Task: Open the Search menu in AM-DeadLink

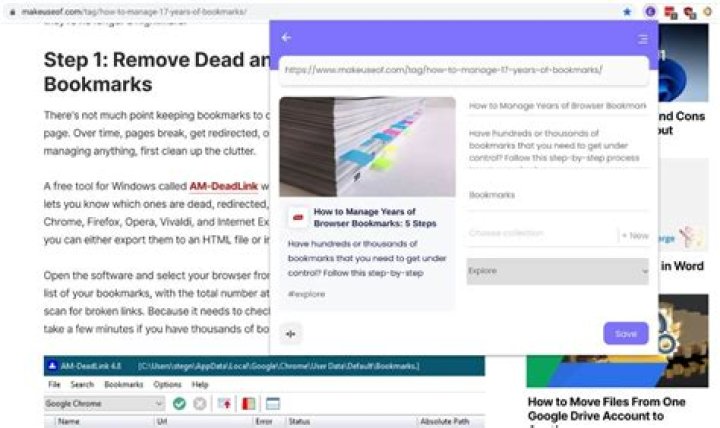Action: pos(82,384)
